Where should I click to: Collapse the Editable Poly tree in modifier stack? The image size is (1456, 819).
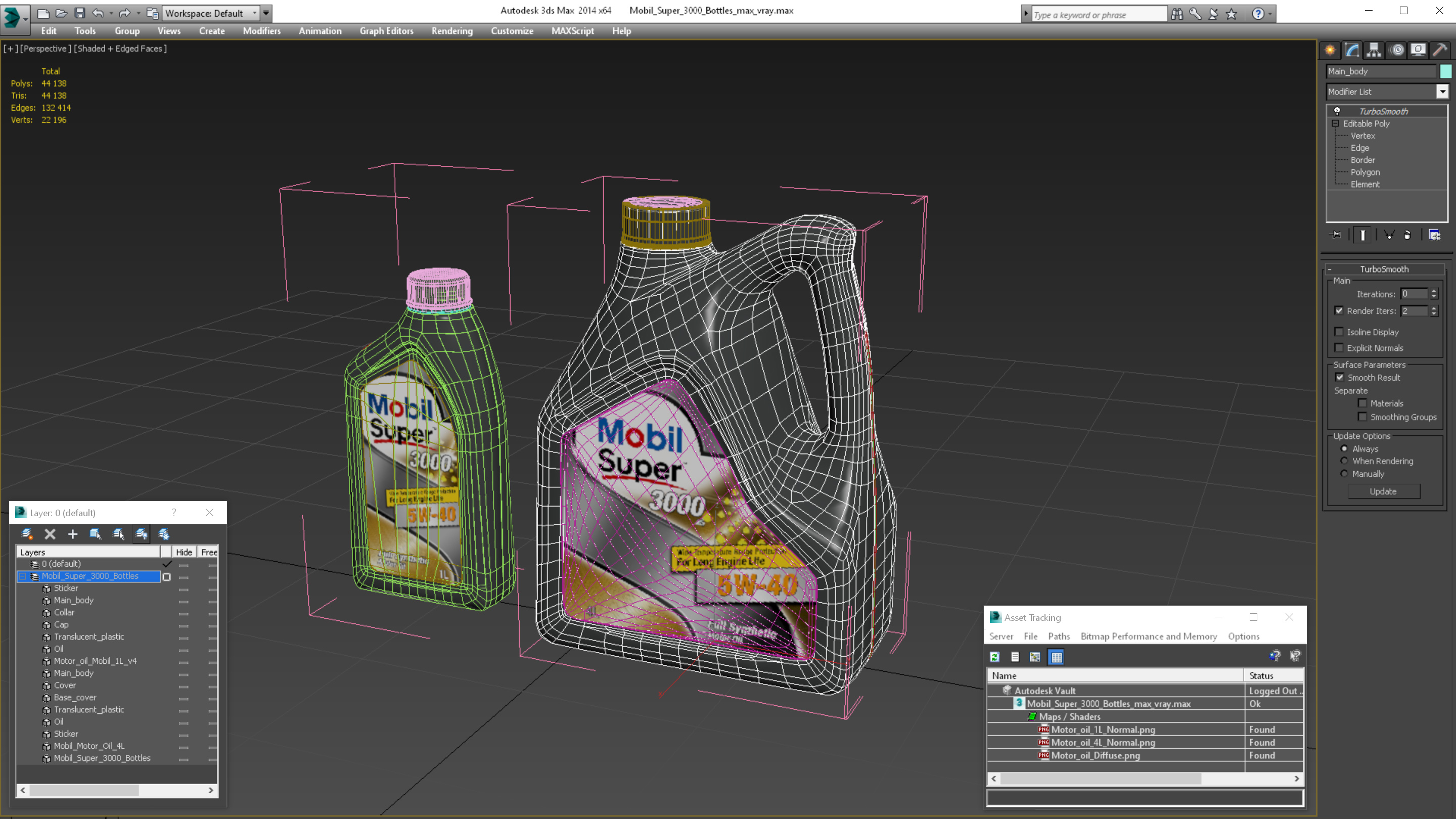[1335, 123]
